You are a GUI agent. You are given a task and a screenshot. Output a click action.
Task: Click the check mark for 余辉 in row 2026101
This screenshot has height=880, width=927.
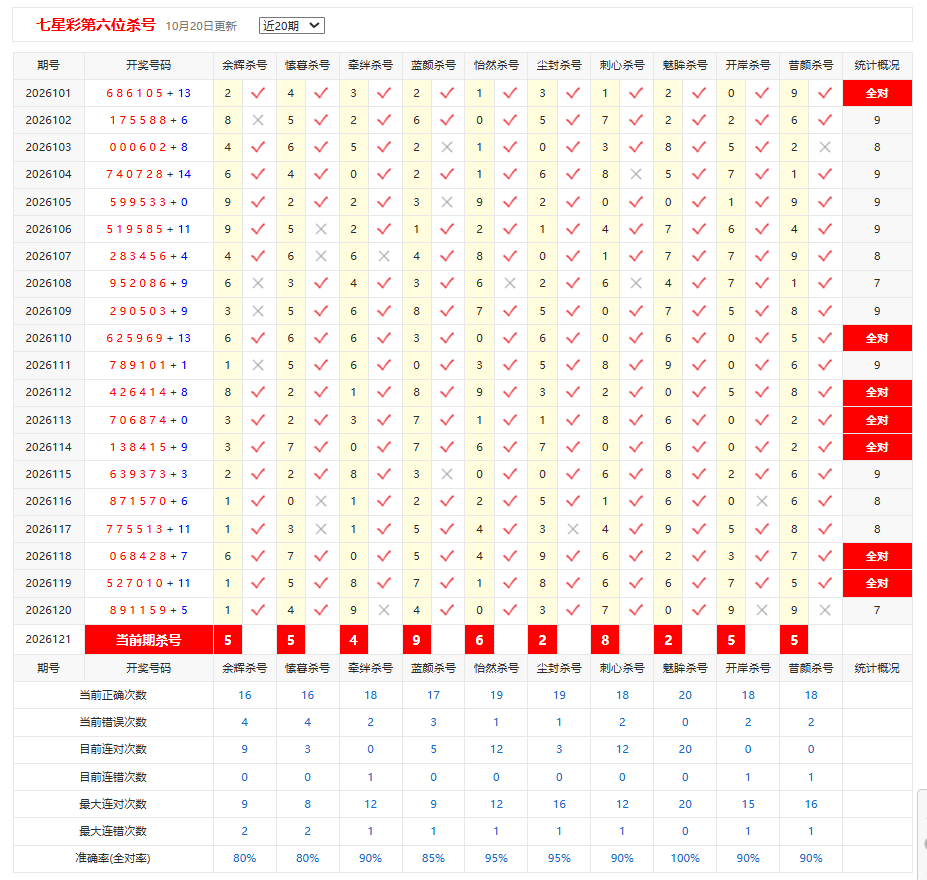point(258,93)
